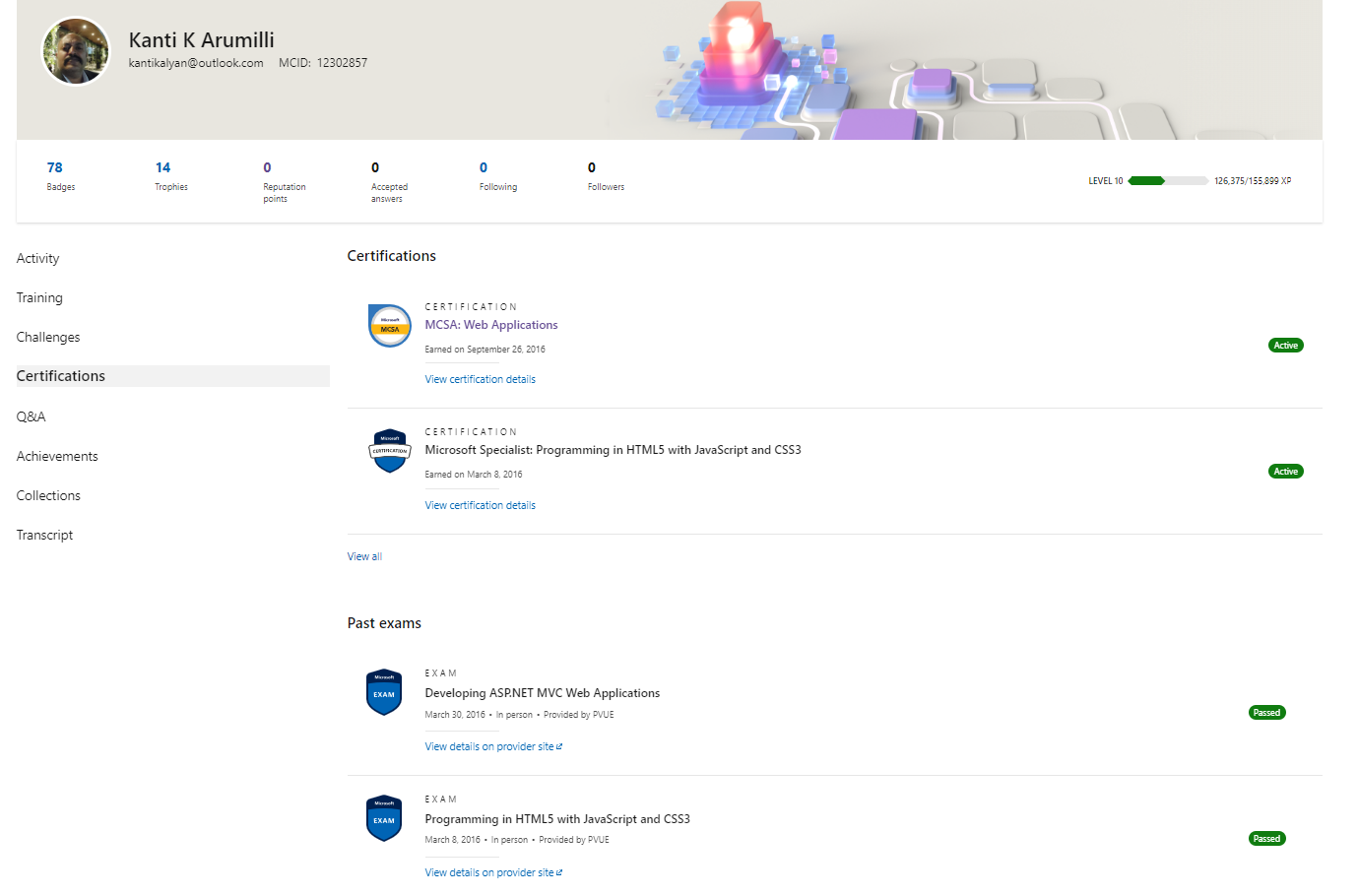Screen dimensions: 1358x896
Task: Click the 126,375/155,899 XP text
Action: click(x=1253, y=181)
